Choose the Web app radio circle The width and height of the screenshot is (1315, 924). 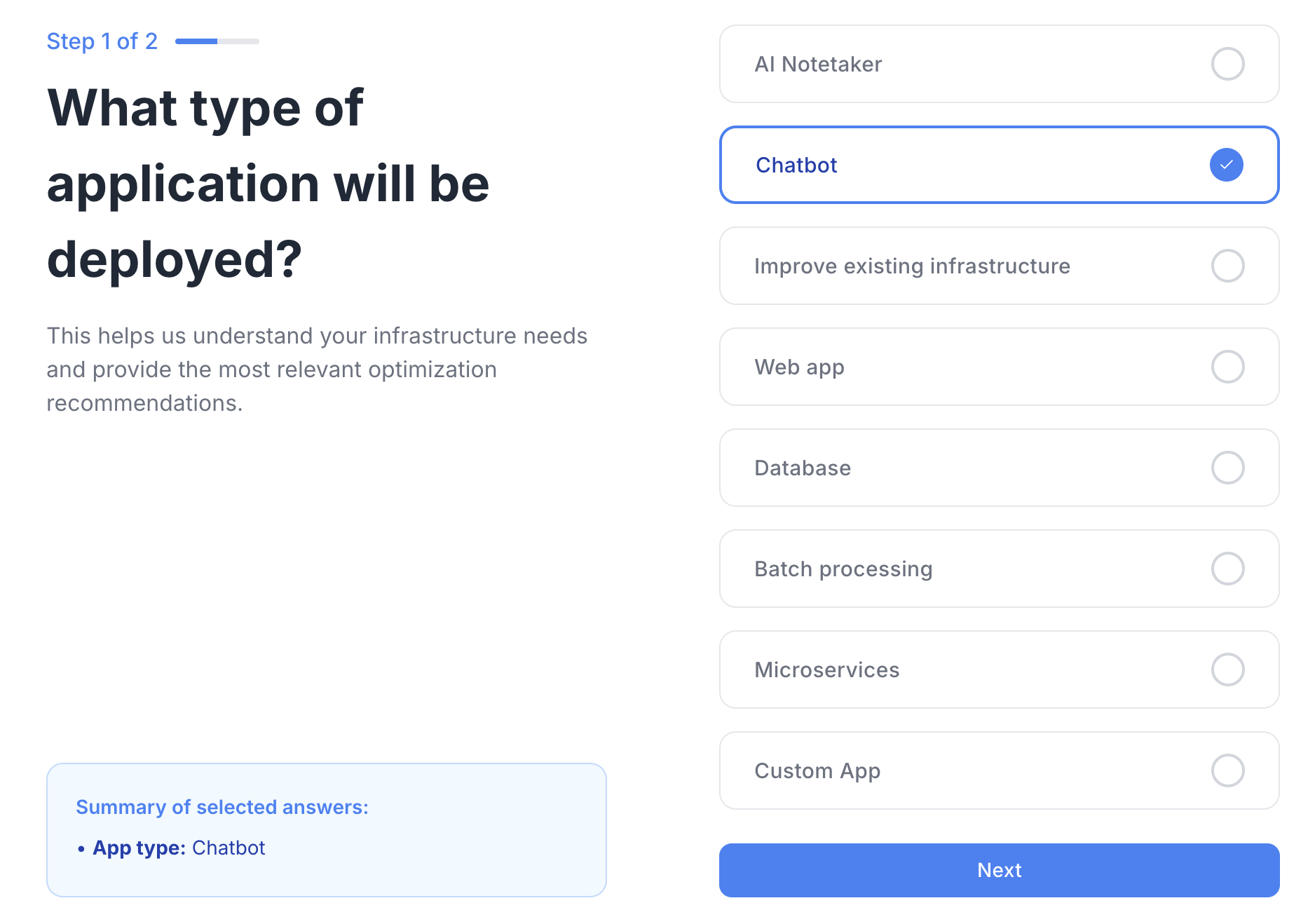pyautogui.click(x=1227, y=367)
